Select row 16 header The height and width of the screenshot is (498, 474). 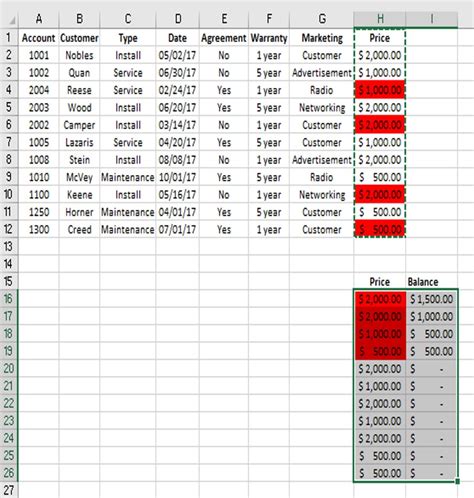pos(9,299)
